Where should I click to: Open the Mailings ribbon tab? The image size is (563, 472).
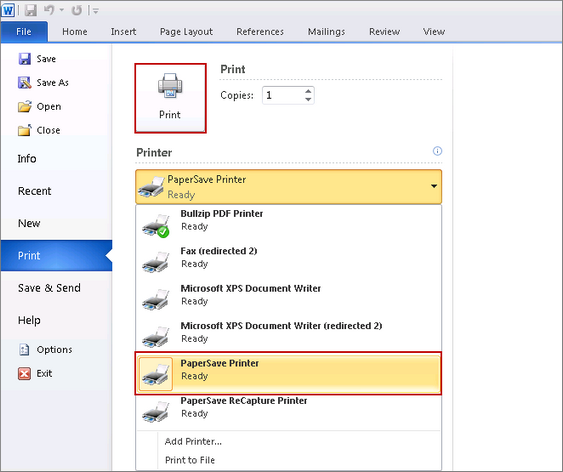click(326, 32)
